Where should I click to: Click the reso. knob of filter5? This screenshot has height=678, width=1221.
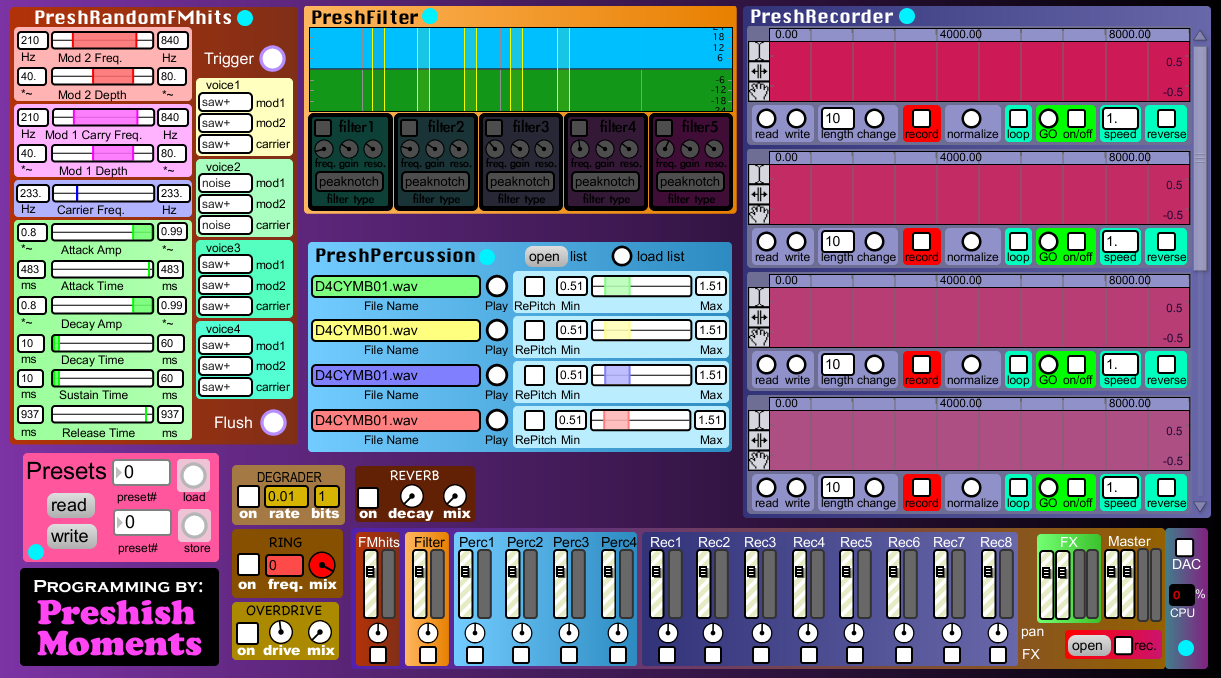[x=713, y=149]
